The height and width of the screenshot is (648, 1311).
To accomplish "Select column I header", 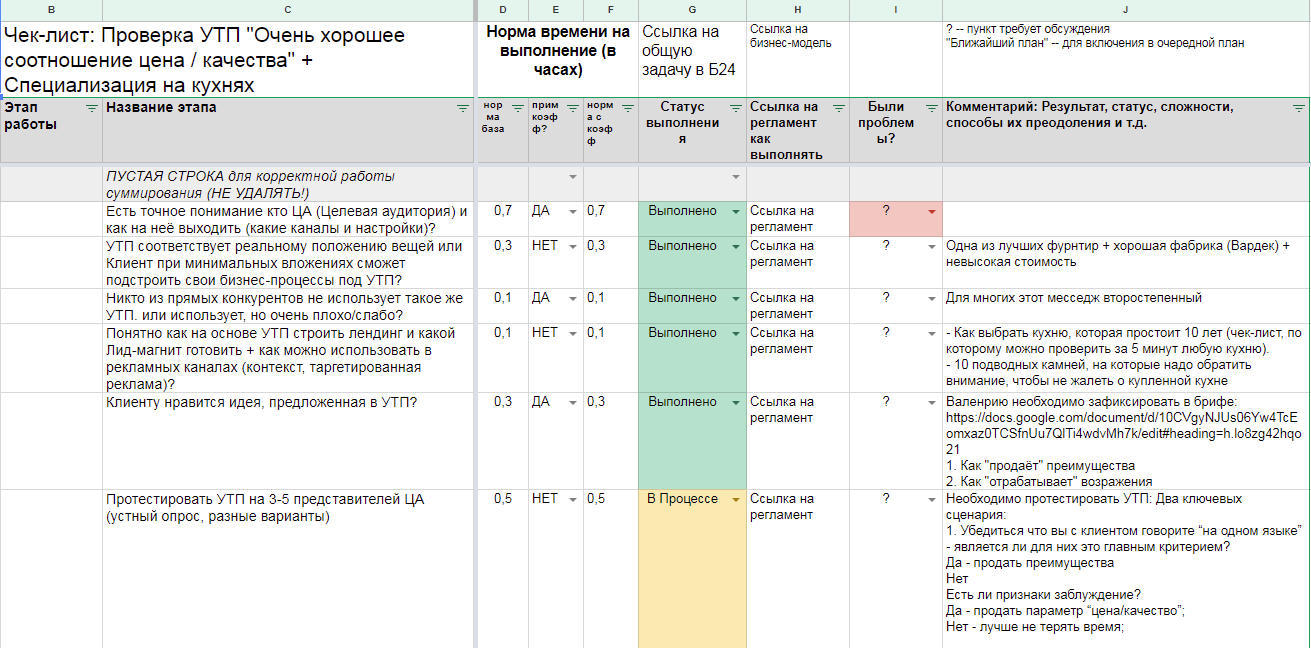I will point(896,10).
